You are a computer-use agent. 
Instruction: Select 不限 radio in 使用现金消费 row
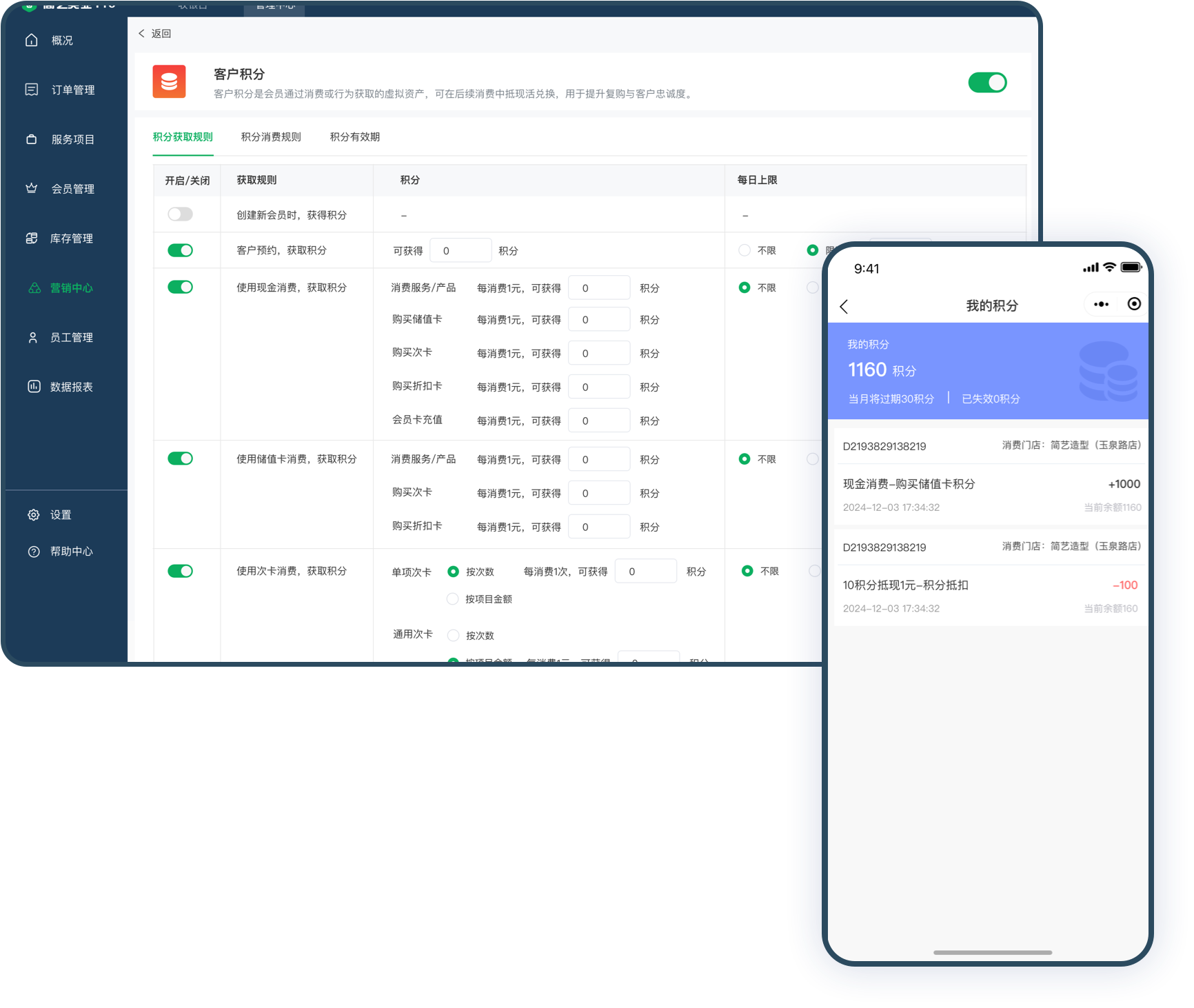745,288
